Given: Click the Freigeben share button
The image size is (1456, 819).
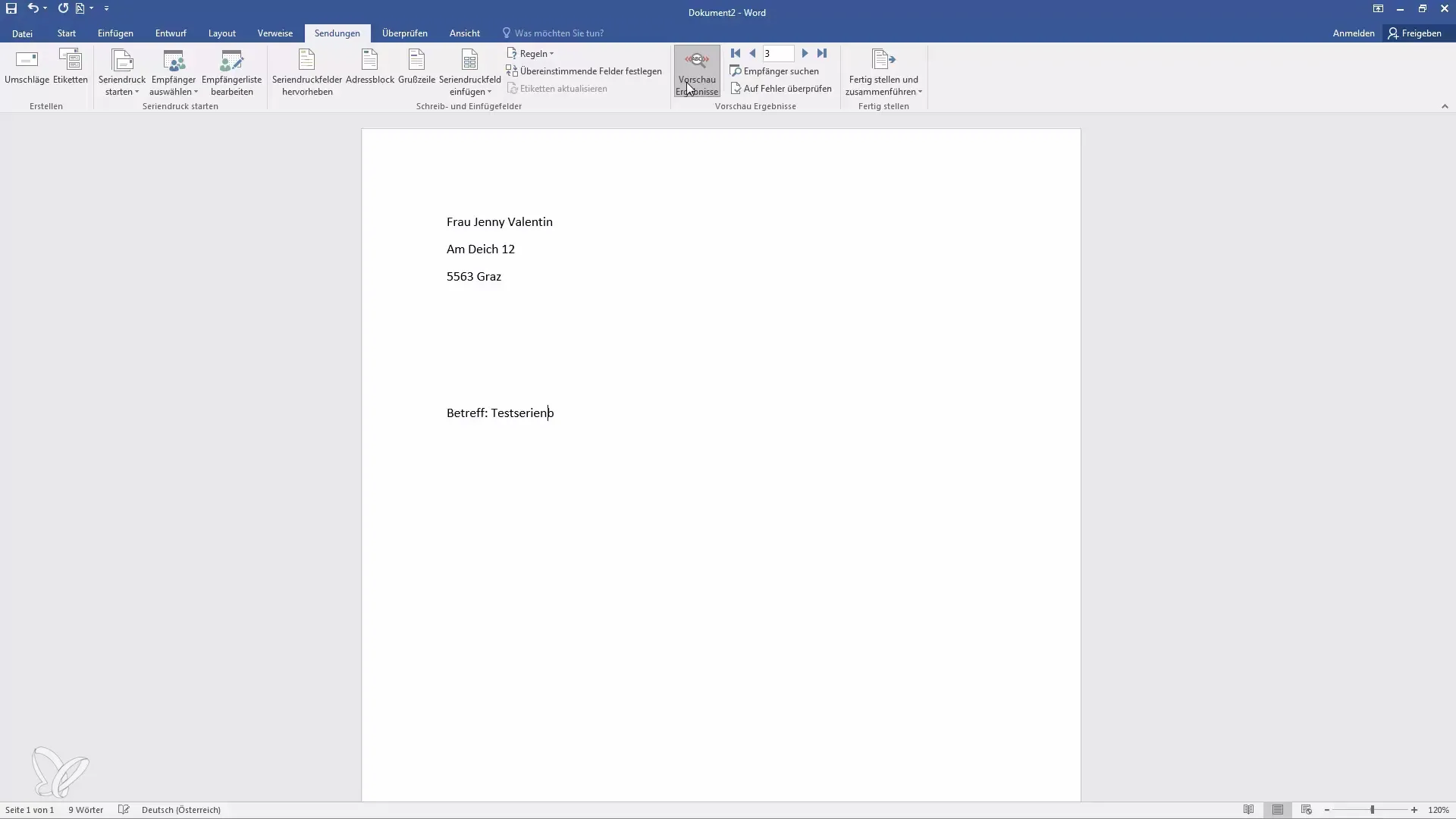Looking at the screenshot, I should (x=1415, y=33).
